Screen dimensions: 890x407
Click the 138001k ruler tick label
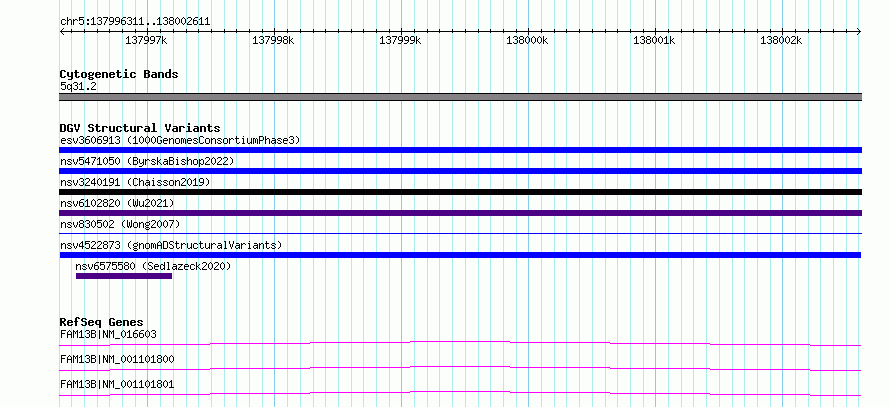pyautogui.click(x=654, y=40)
